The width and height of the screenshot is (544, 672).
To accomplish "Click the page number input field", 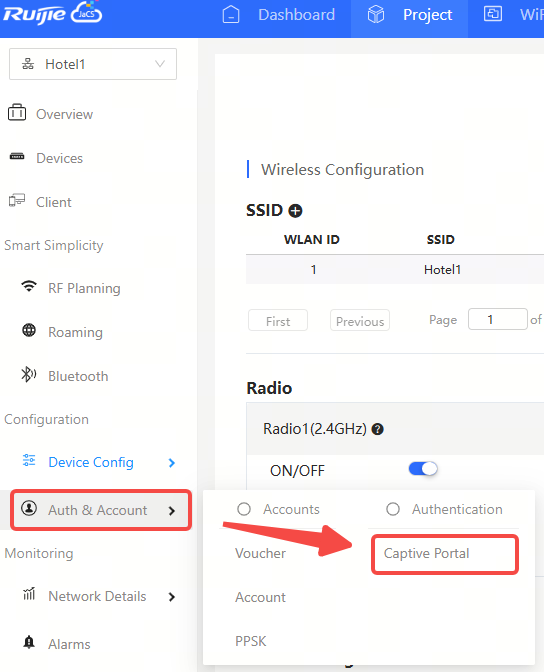I will click(497, 319).
